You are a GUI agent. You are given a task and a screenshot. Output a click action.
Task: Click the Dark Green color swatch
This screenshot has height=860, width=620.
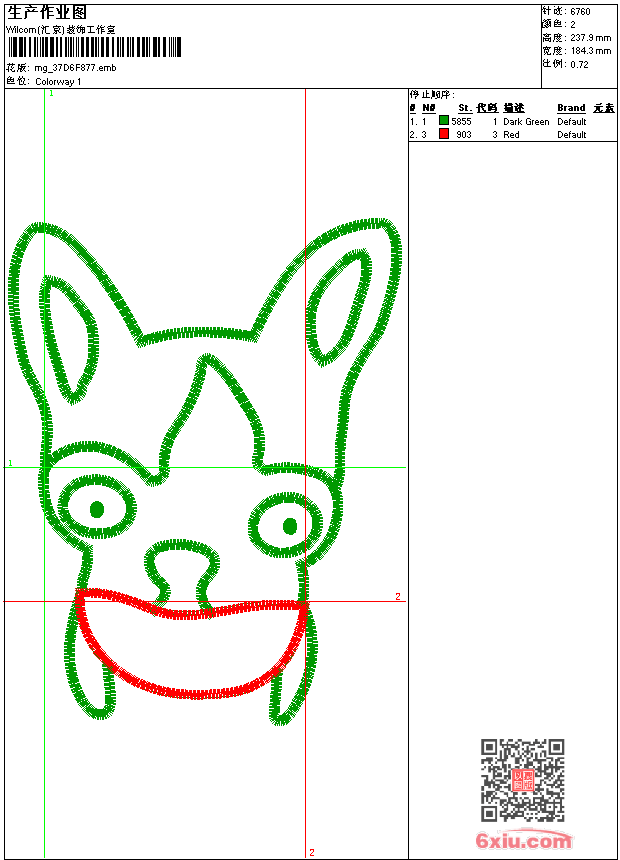(444, 121)
